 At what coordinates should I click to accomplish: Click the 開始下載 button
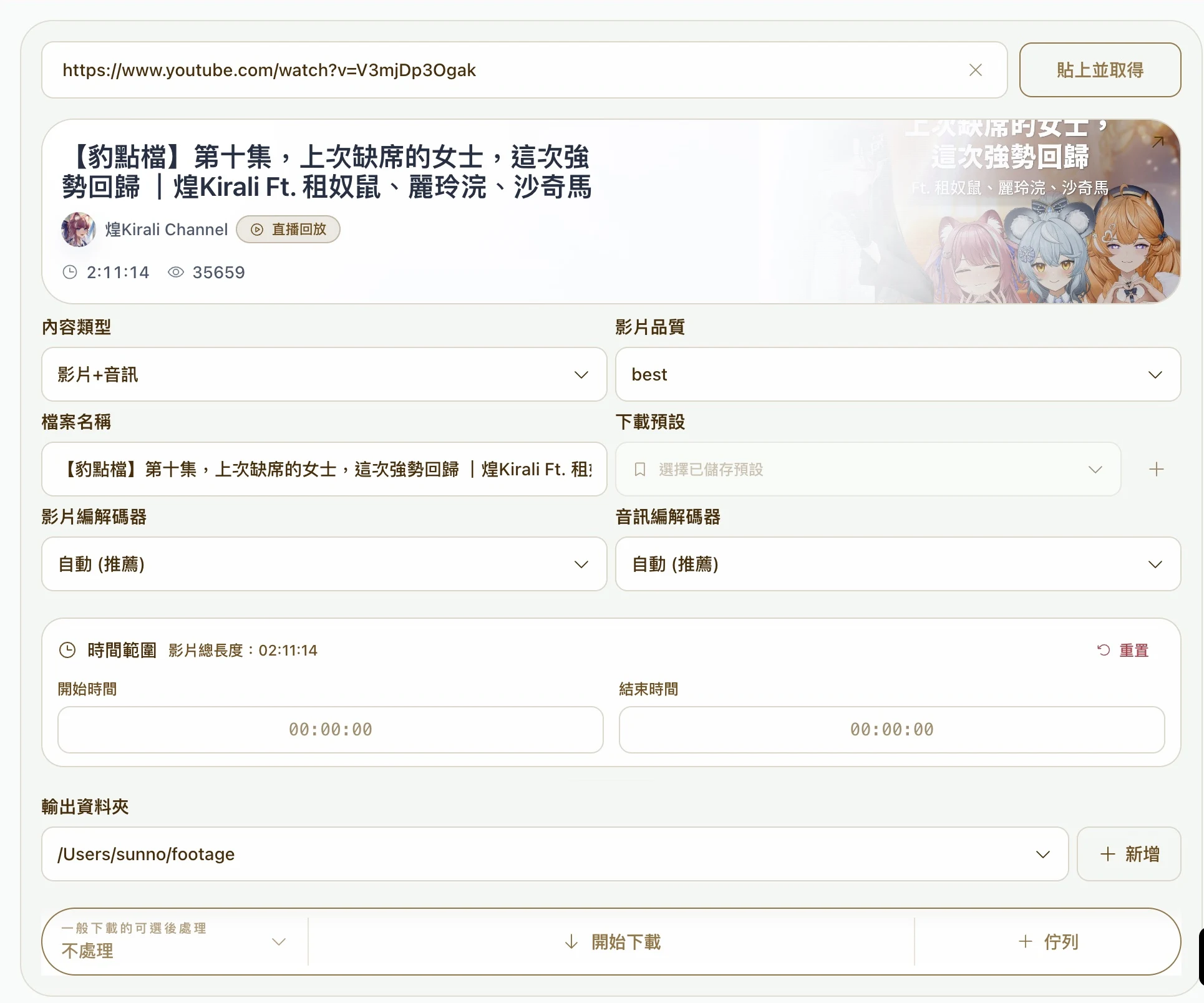tap(611, 941)
